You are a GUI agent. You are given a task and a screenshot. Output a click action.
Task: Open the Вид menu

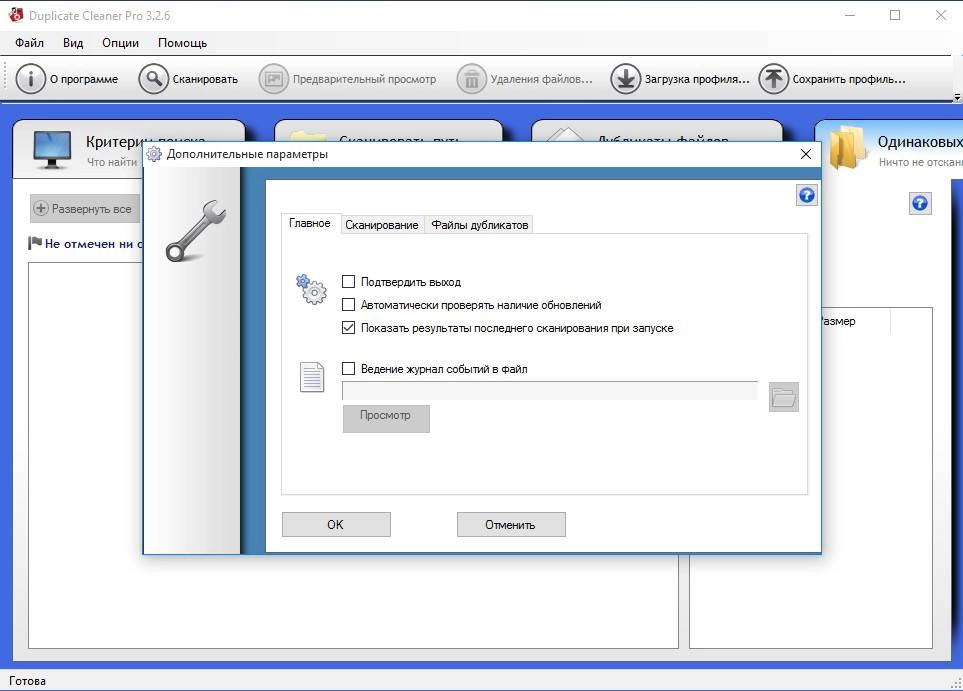[73, 43]
